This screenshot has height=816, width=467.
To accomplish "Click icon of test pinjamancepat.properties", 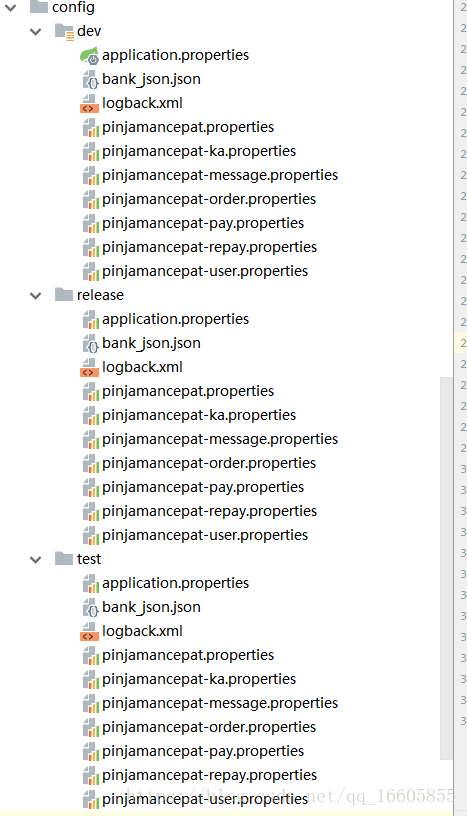I will [91, 655].
